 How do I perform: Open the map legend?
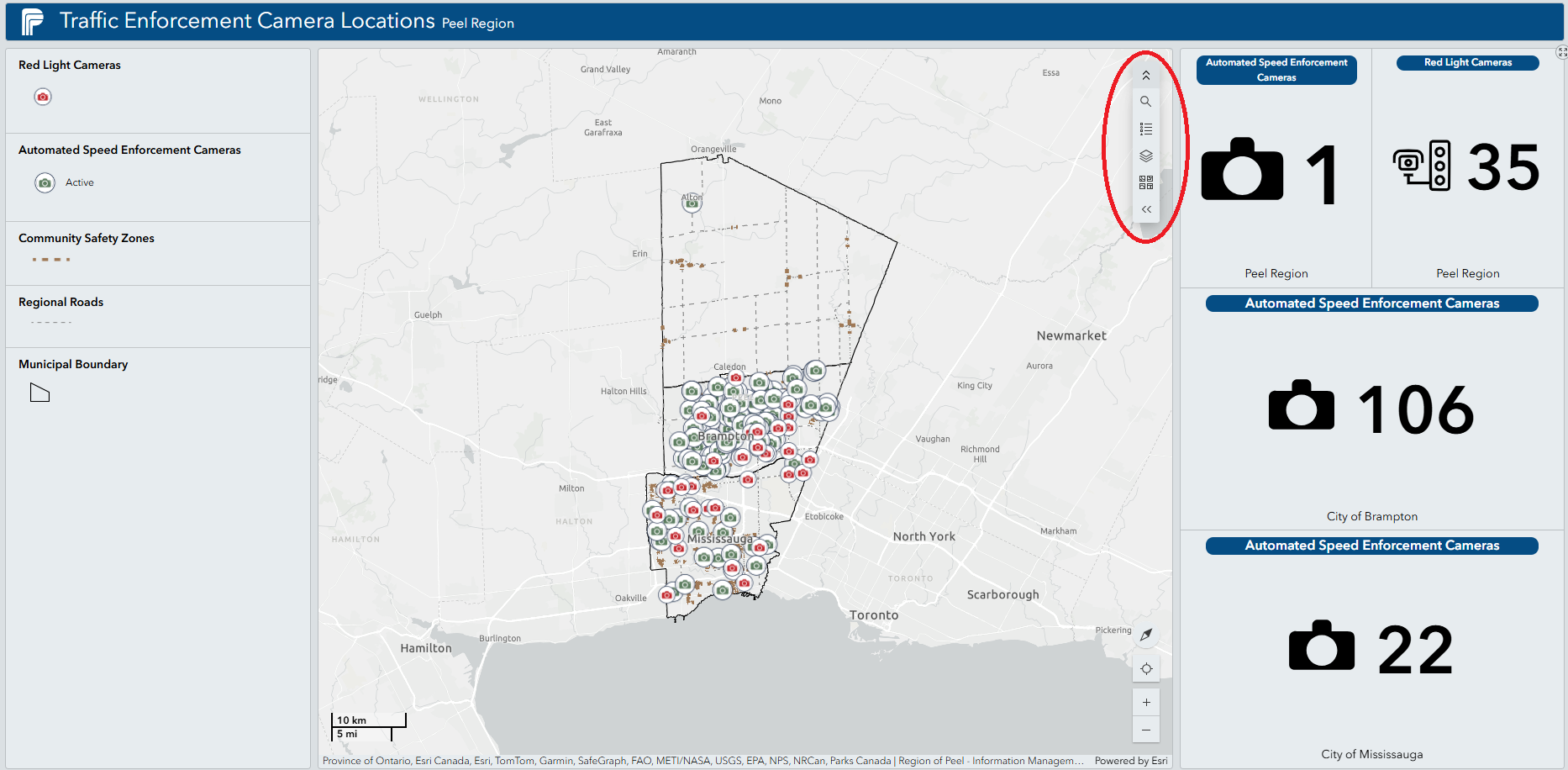tap(1146, 128)
